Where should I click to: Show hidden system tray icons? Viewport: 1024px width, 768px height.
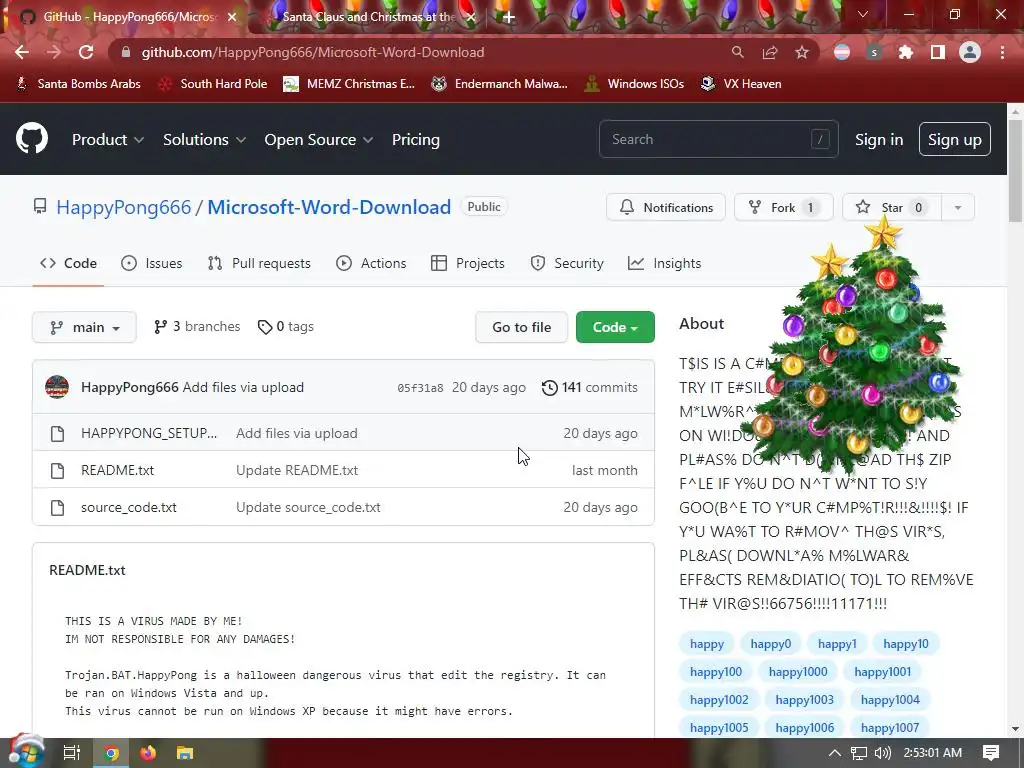click(835, 753)
